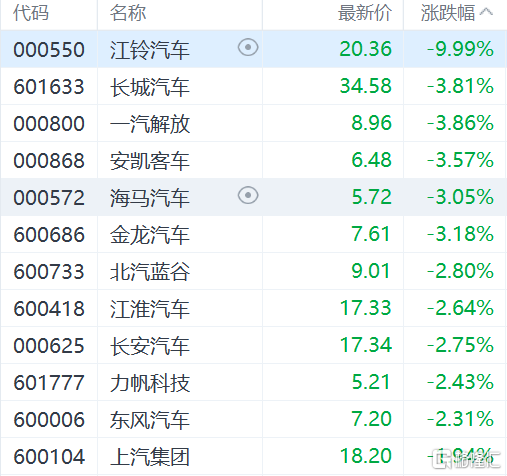507x476 pixels.
Task: Click the -3.05% change value
Action: 460,197
